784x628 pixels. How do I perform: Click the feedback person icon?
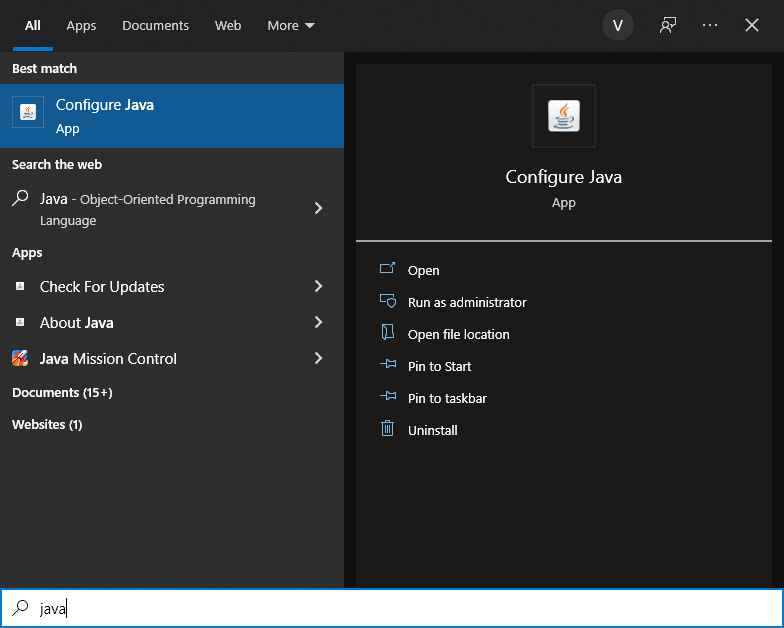pyautogui.click(x=668, y=25)
